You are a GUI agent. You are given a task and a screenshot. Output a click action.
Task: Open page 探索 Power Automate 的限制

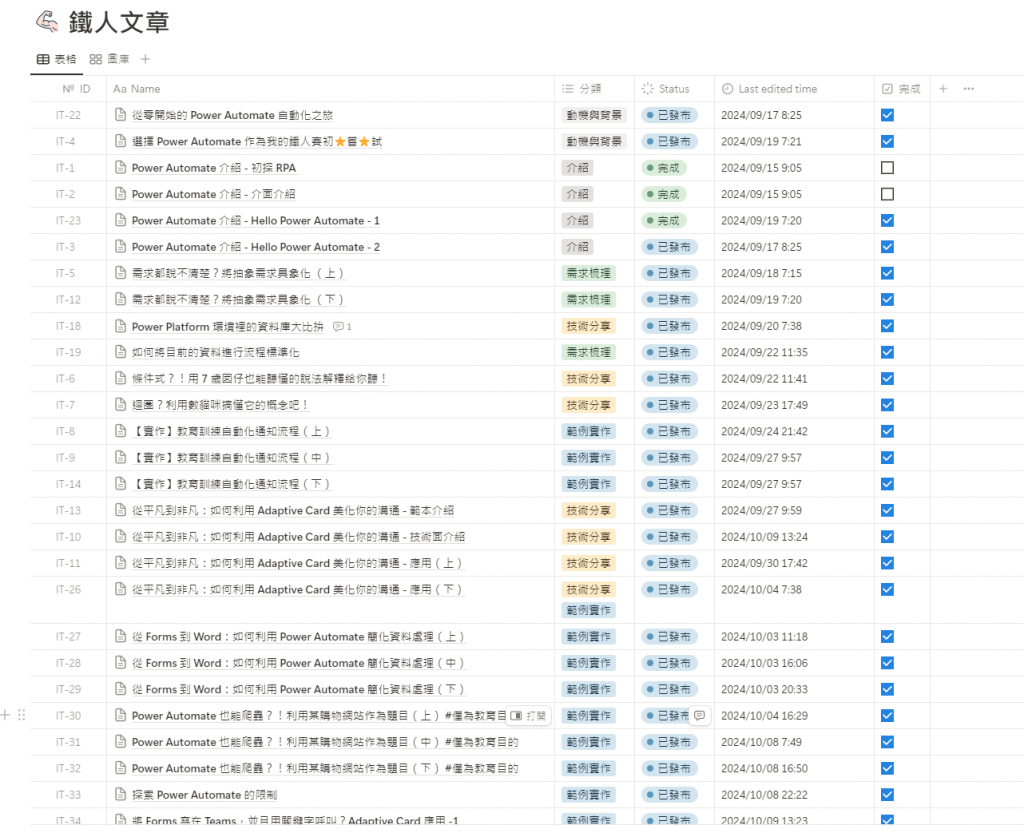[x=204, y=794]
